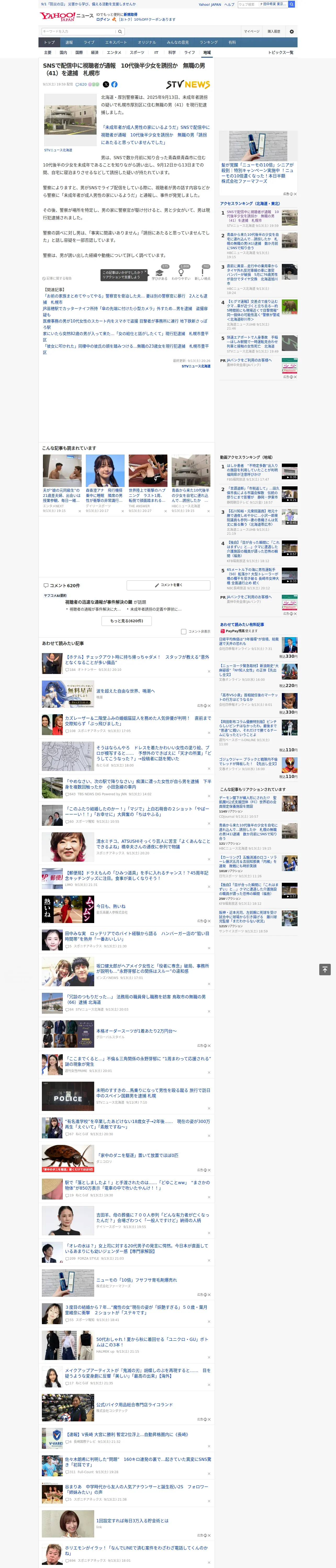Switch to みんなの意見 tab
This screenshot has width=336, height=1568.
tap(177, 43)
